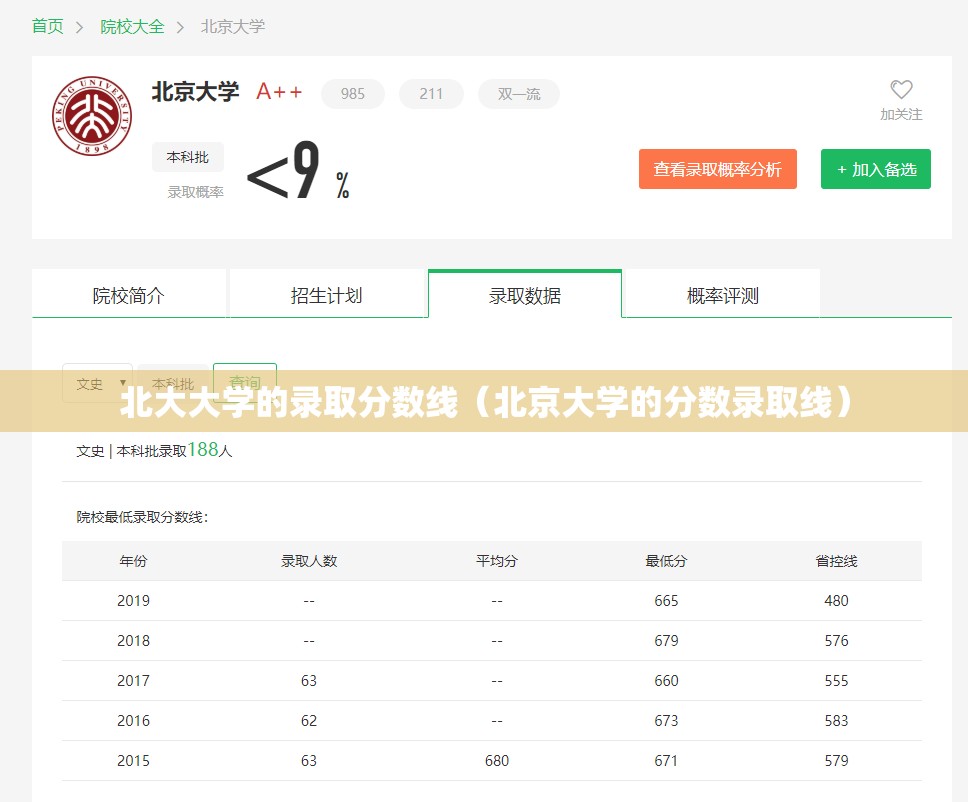Click the A++ rating label
The height and width of the screenshot is (802, 968).
click(279, 92)
